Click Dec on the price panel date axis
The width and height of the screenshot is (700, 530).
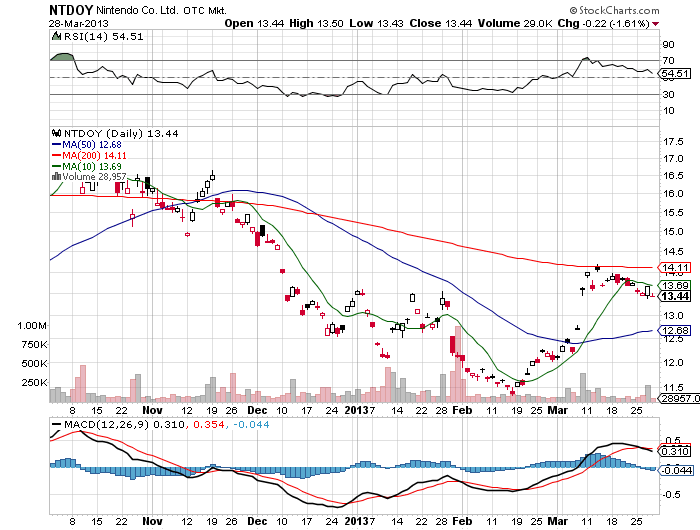[257, 410]
